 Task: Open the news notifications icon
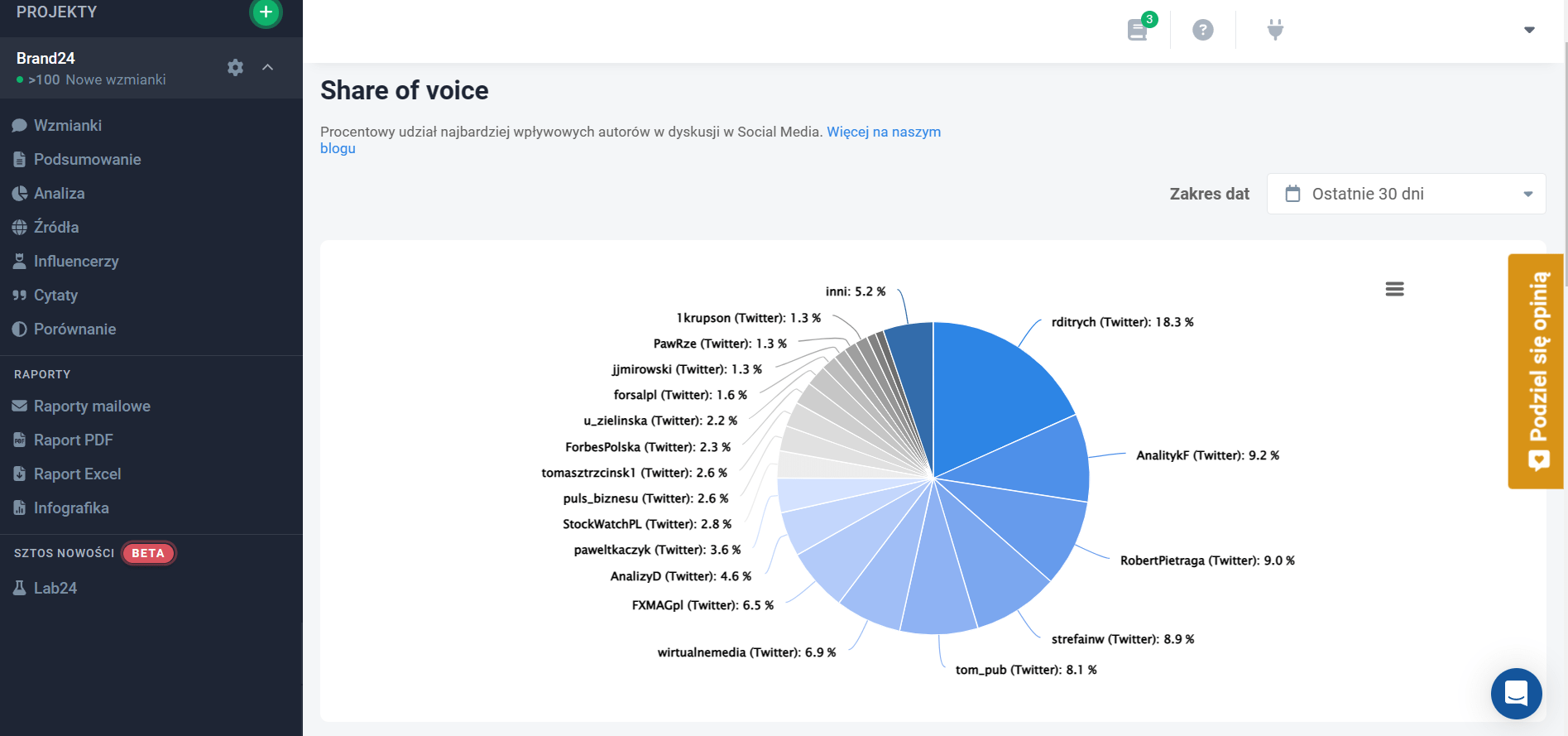point(1139,31)
